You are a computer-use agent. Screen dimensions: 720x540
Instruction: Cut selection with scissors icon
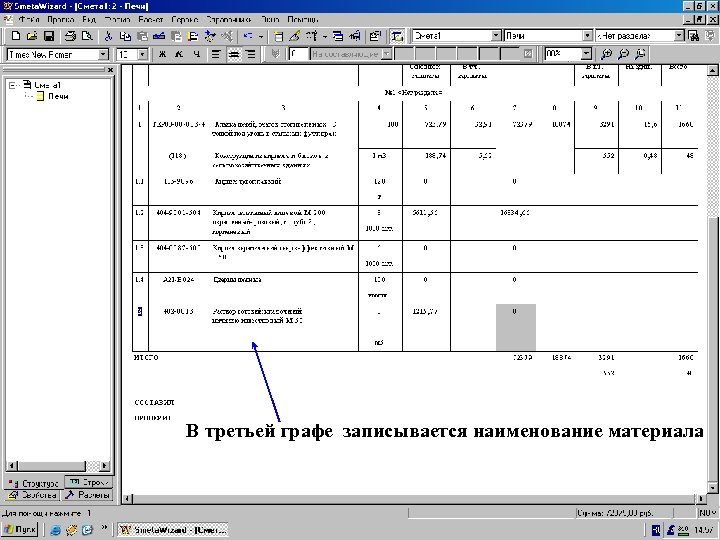[x=108, y=36]
